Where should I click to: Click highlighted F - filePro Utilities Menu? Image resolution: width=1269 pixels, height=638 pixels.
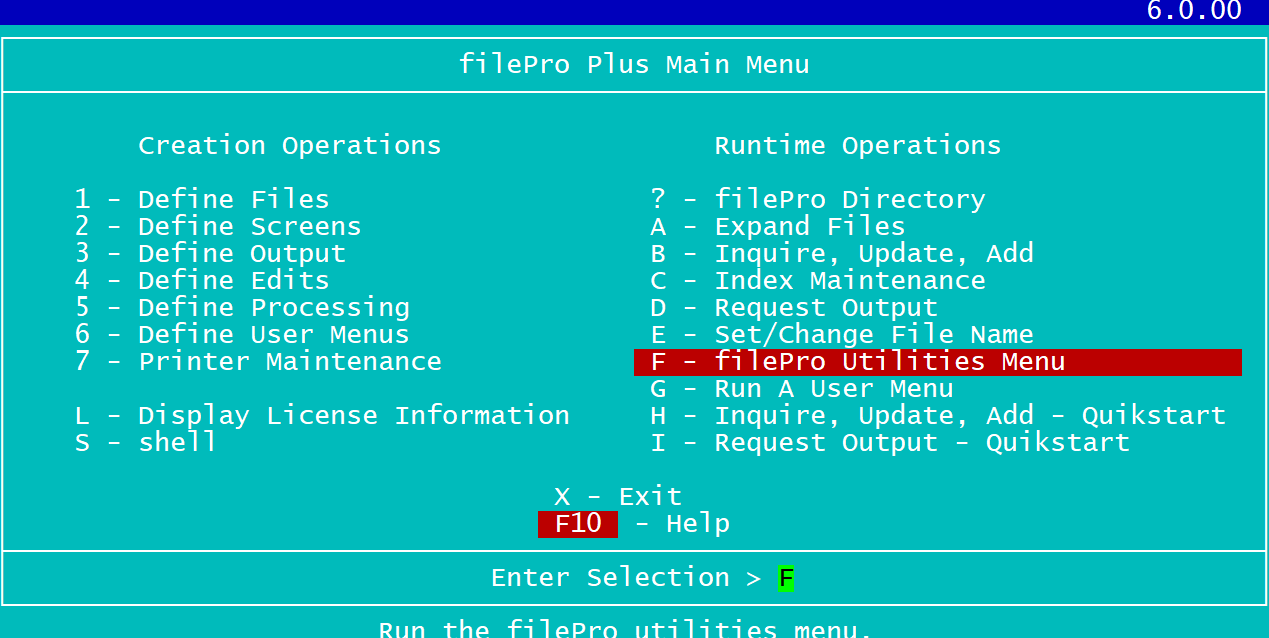point(938,362)
